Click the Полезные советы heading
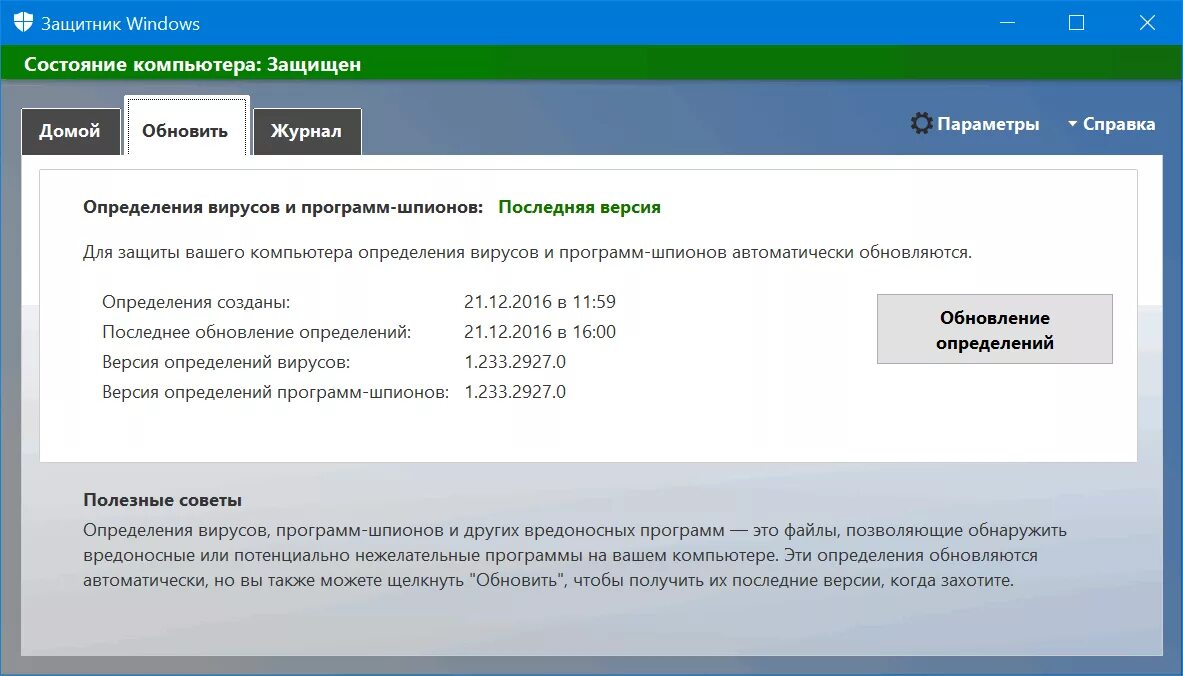1183x676 pixels. coord(162,500)
